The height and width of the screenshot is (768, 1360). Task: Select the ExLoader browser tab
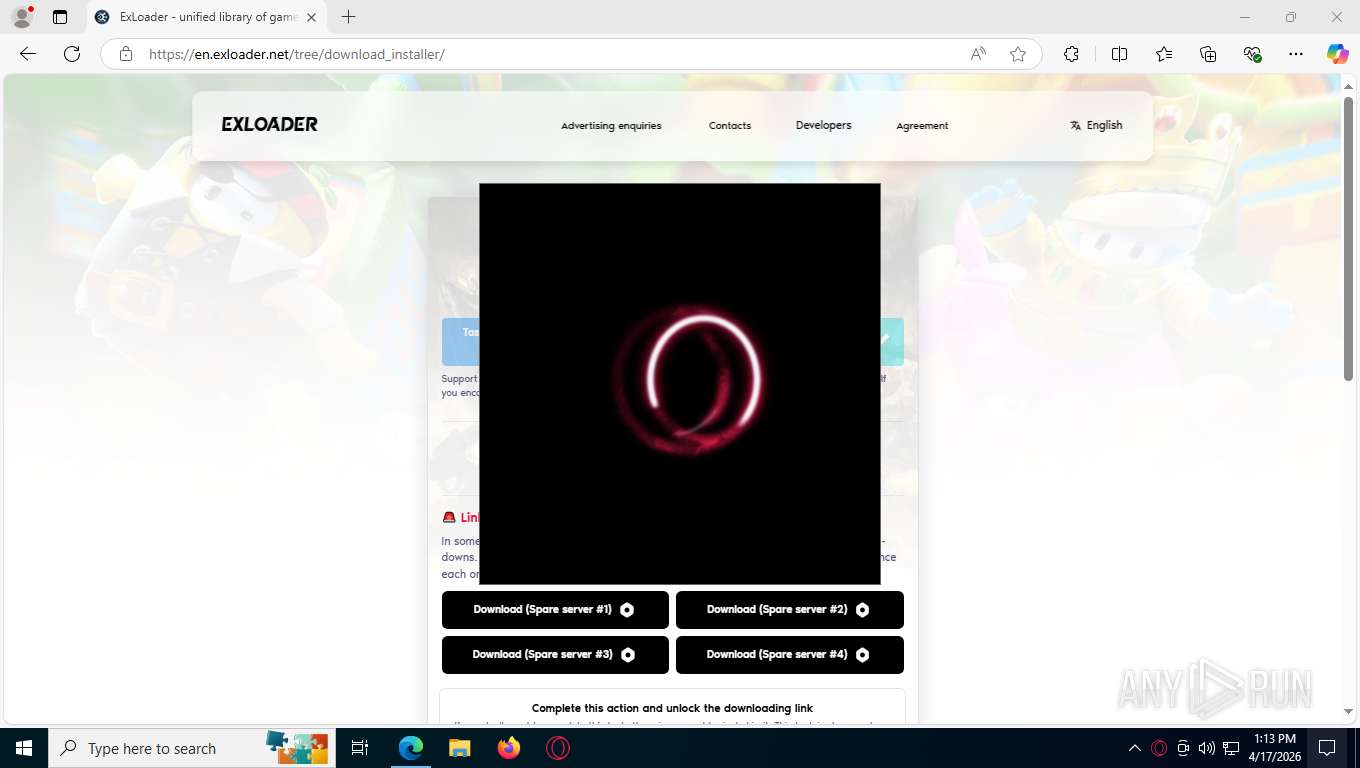tap(207, 17)
